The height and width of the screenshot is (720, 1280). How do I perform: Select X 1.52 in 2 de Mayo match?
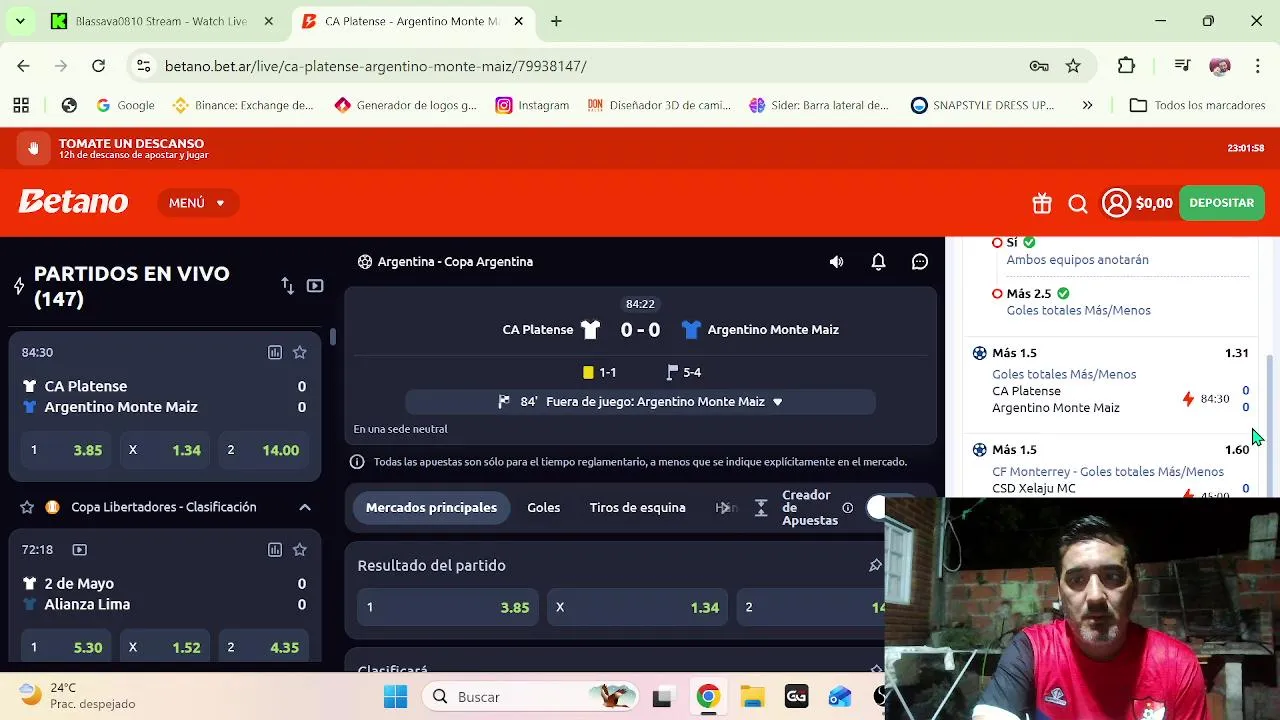[x=166, y=647]
